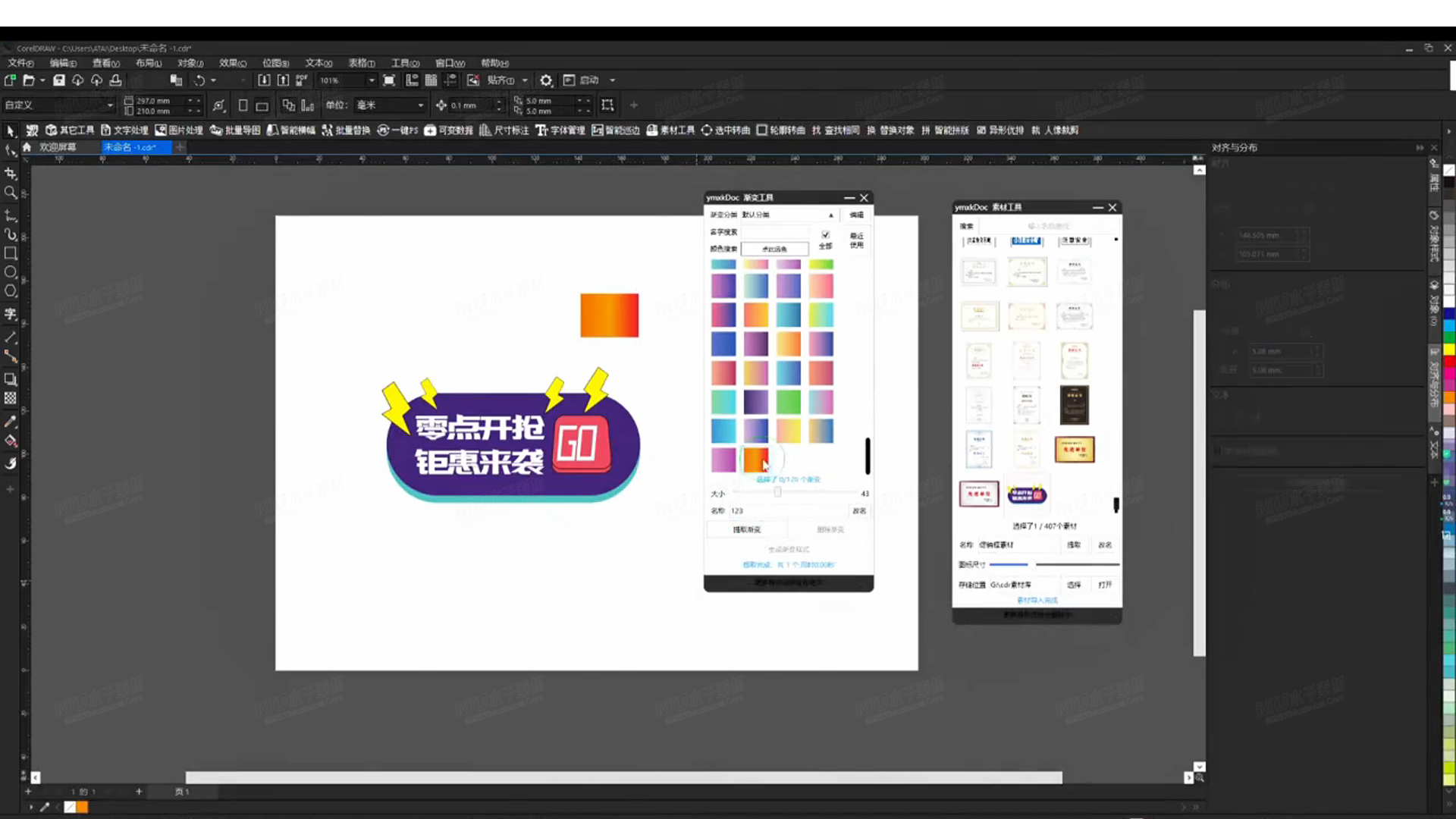Select the Rectangle tool
Viewport: 1456px width, 819px height.
pyautogui.click(x=11, y=253)
